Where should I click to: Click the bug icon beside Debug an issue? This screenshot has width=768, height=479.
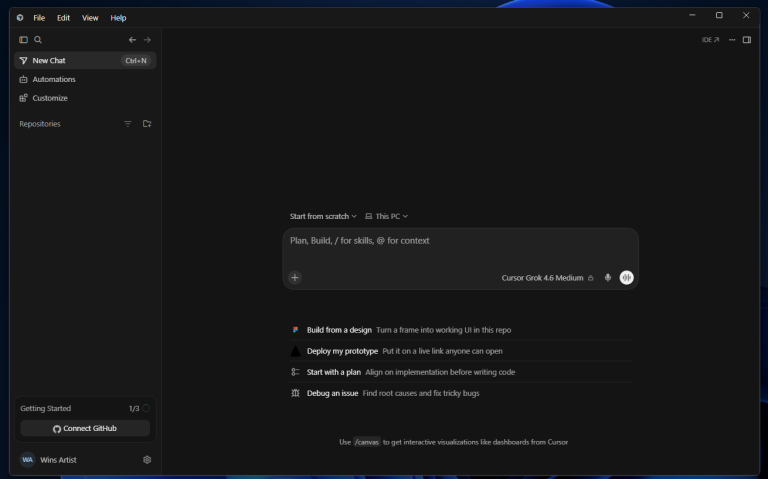[295, 393]
